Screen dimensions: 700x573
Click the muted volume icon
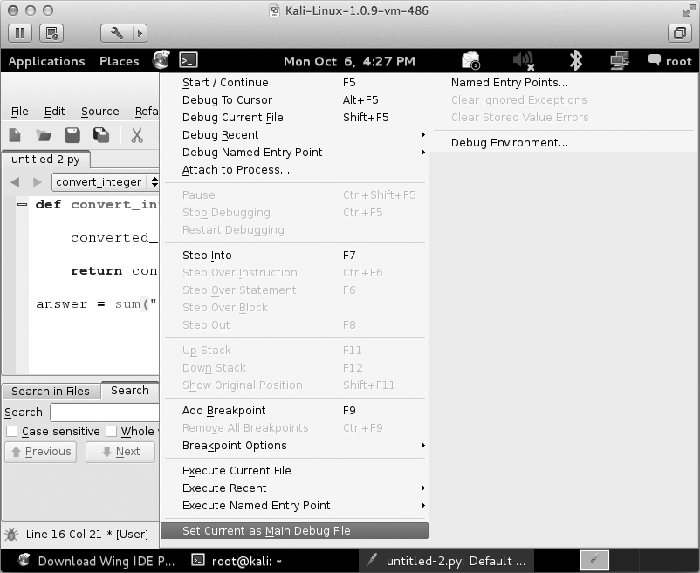522,61
